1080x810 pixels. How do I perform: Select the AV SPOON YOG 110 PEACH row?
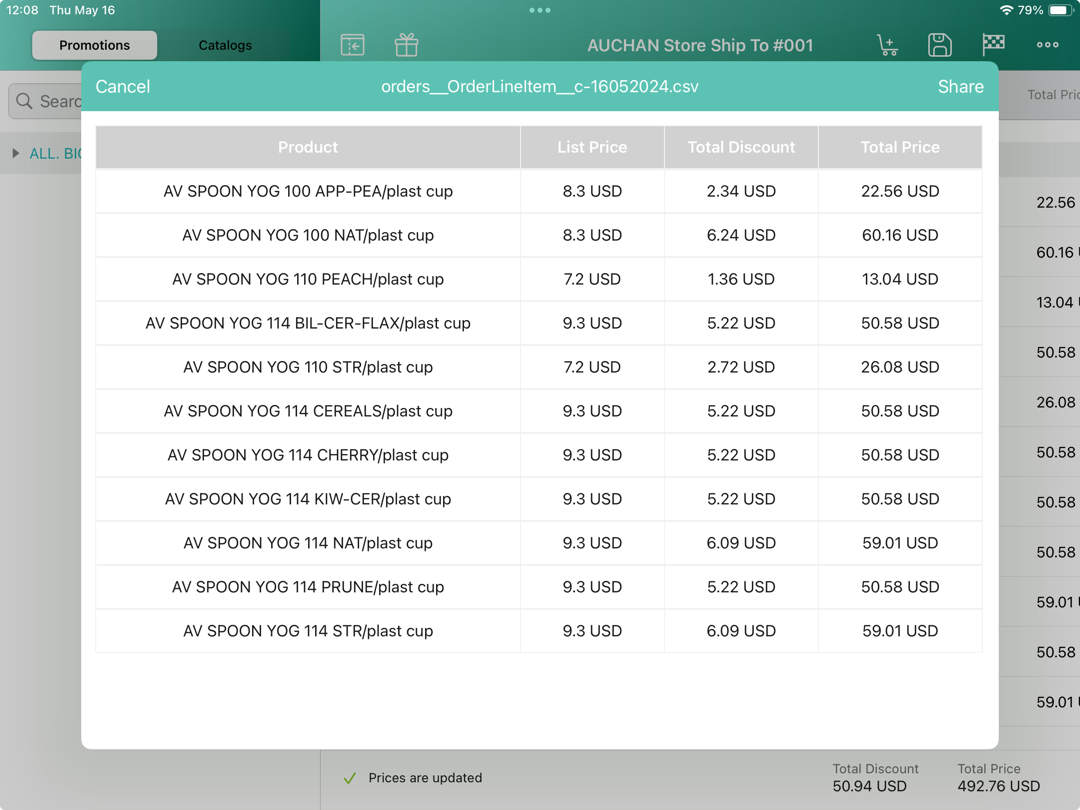308,279
